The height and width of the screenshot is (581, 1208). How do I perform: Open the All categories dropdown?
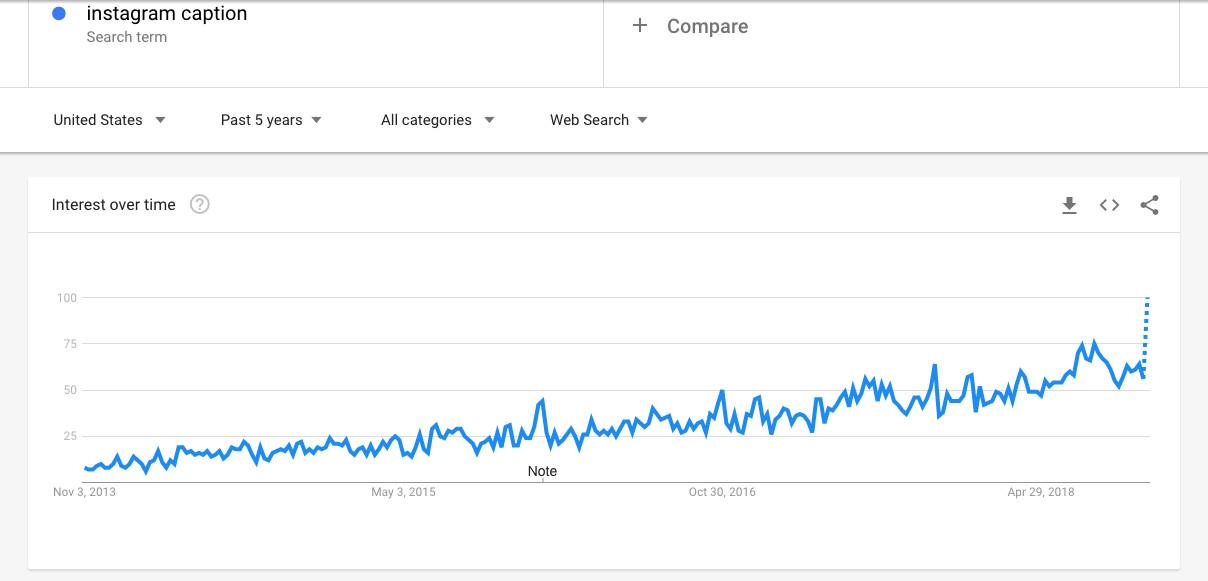[x=438, y=120]
